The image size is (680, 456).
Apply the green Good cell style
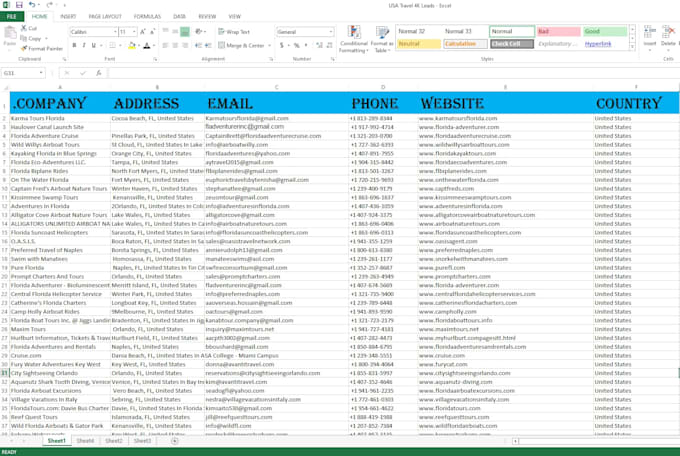605,31
